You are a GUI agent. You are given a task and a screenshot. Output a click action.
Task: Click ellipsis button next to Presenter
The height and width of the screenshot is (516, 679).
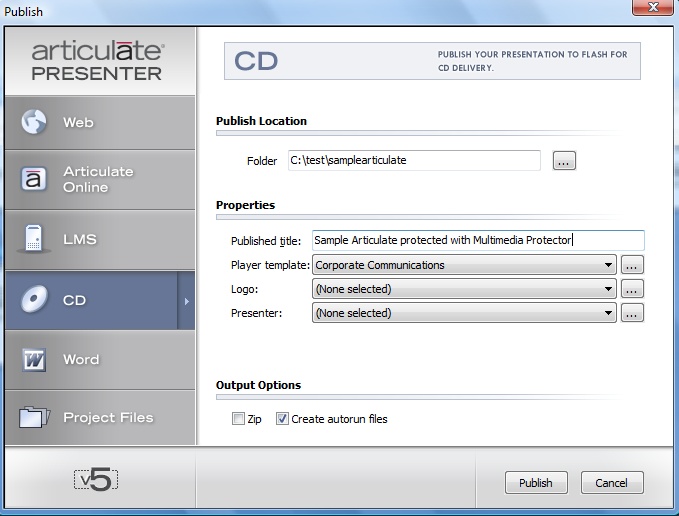632,313
